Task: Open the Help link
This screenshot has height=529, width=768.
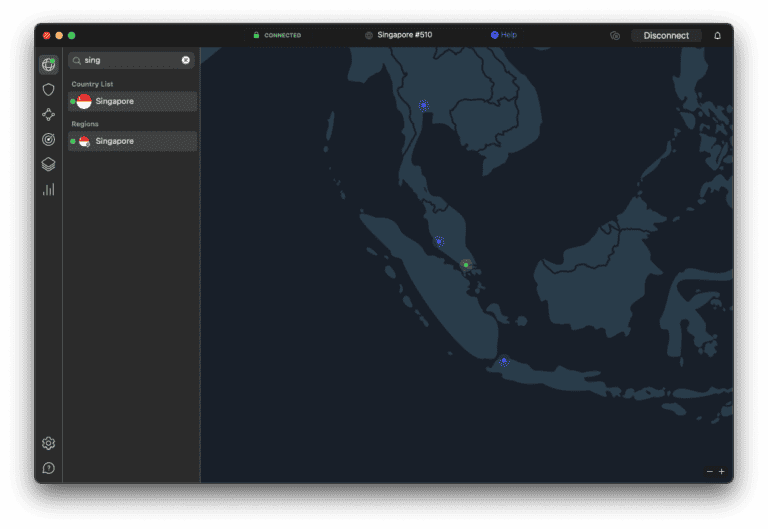Action: [x=504, y=35]
